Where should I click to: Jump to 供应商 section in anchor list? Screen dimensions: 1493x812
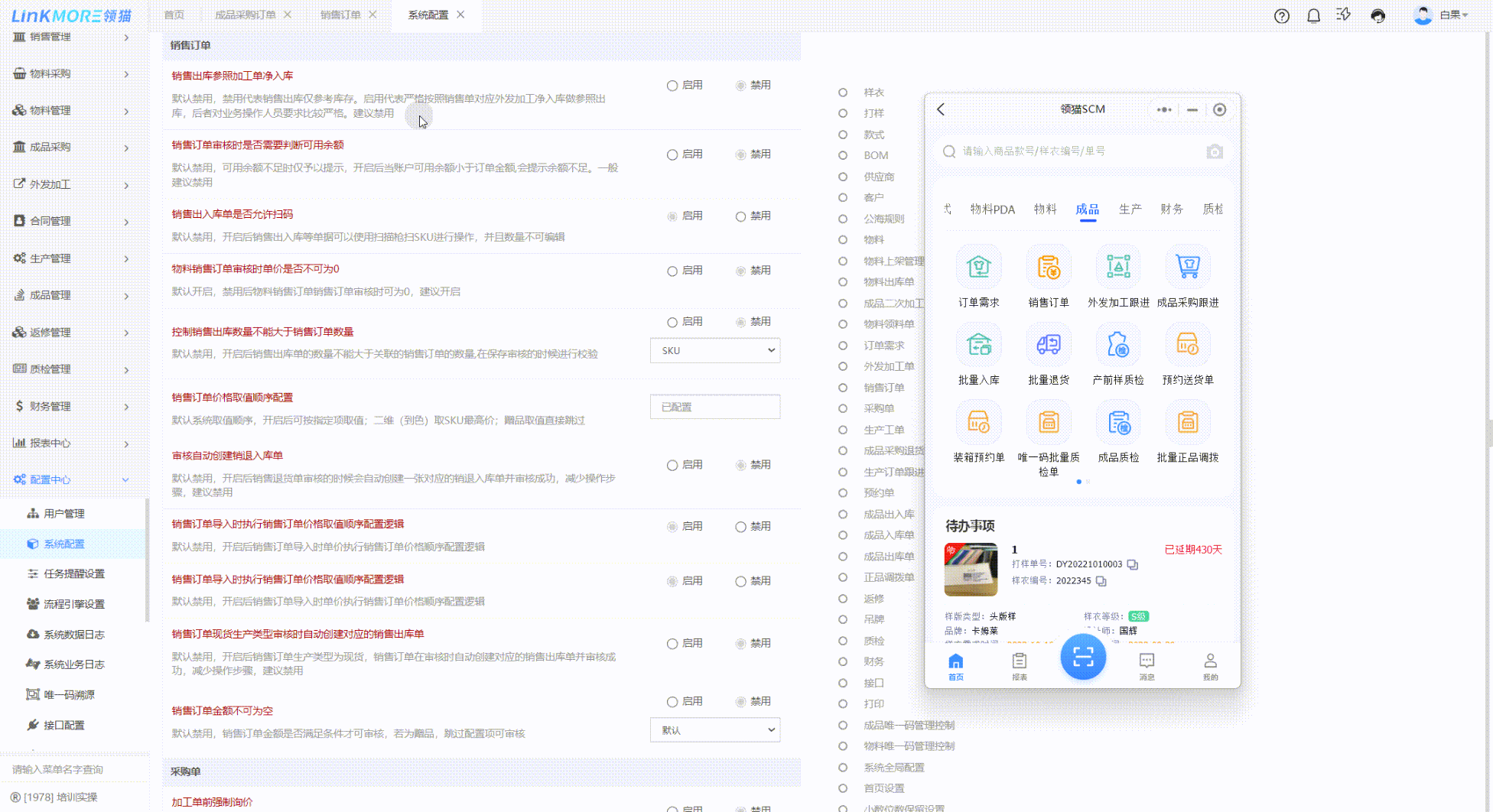tap(879, 177)
